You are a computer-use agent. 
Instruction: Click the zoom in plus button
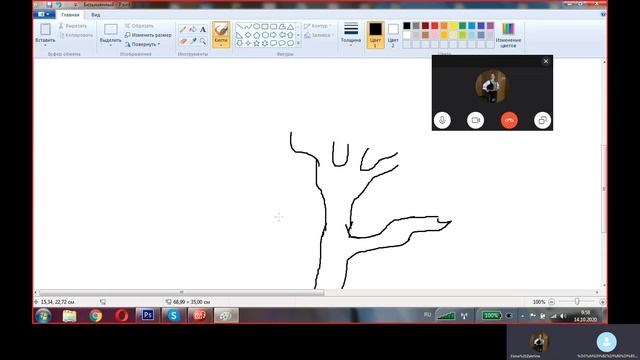[602, 302]
